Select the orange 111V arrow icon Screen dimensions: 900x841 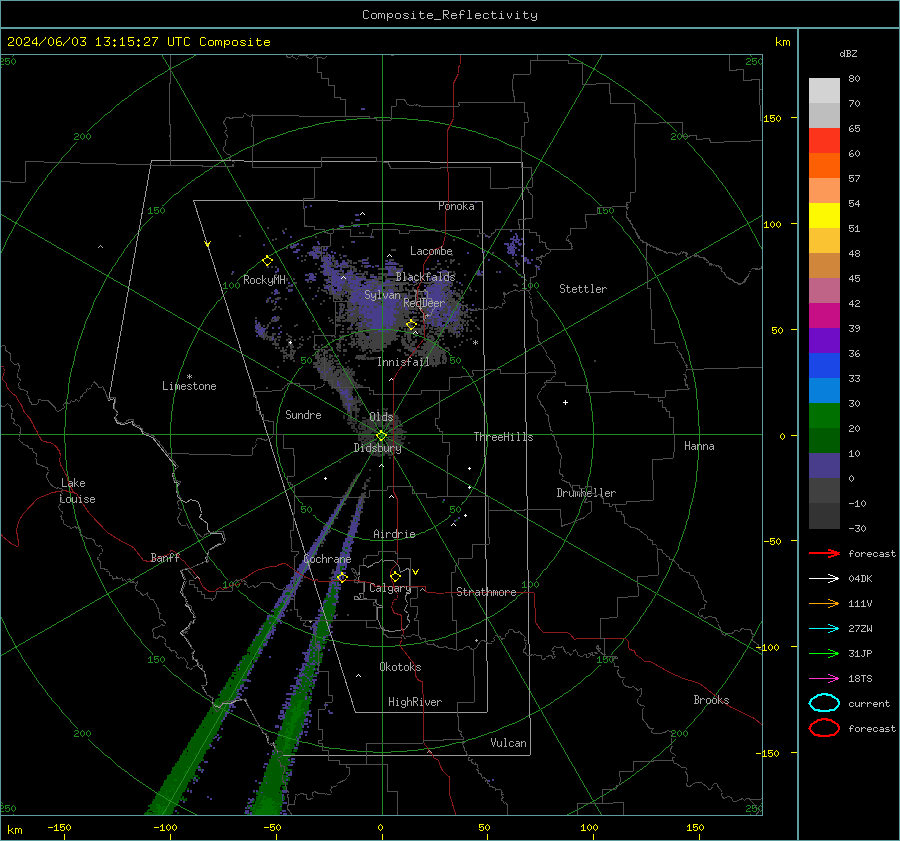coord(824,603)
